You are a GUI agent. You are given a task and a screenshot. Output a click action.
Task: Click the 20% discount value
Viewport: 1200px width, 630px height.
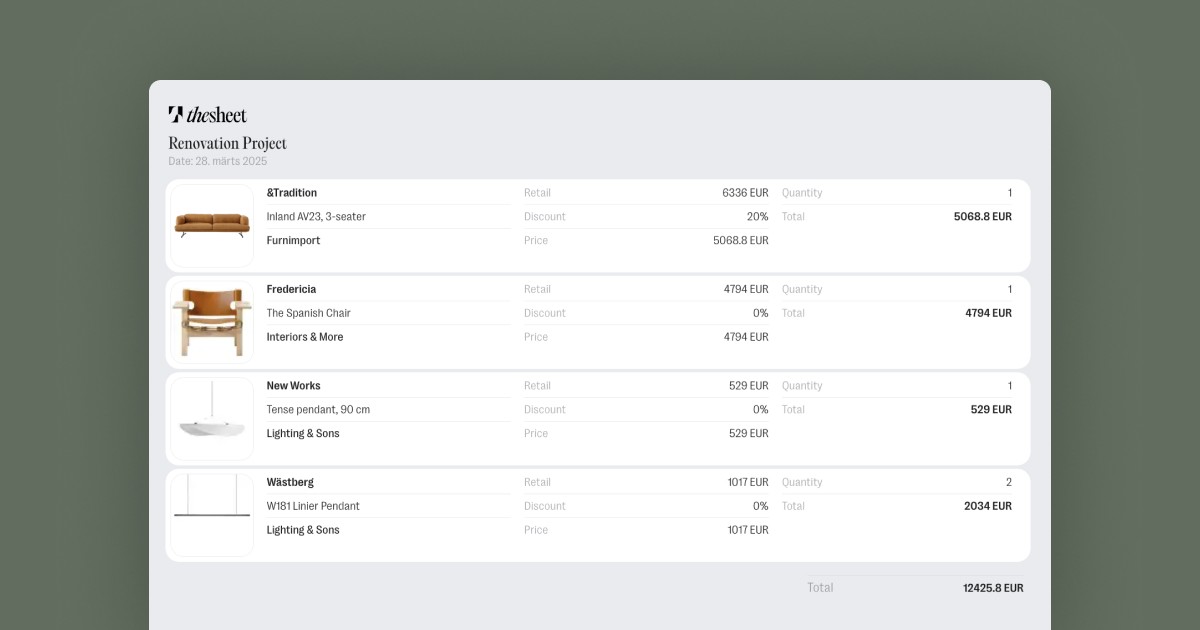(x=757, y=217)
